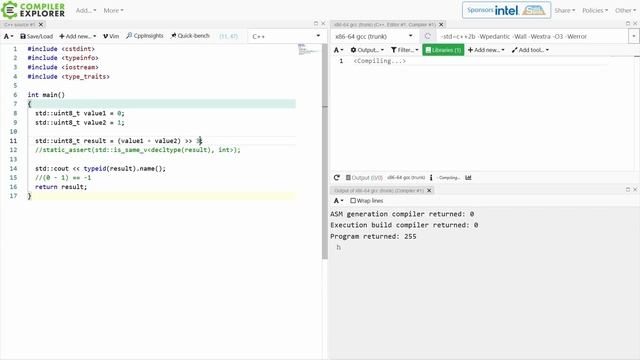The height and width of the screenshot is (360, 640).
Task: Open the Share menu
Action: 564,10
